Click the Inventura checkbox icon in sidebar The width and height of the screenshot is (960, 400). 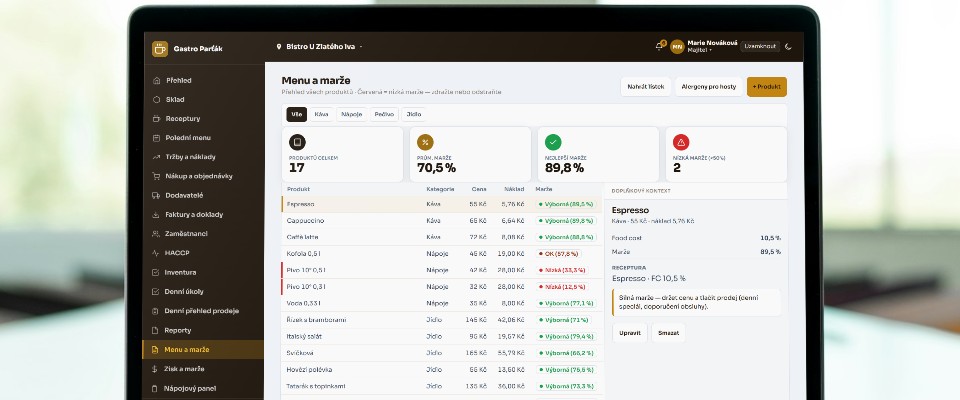click(156, 273)
